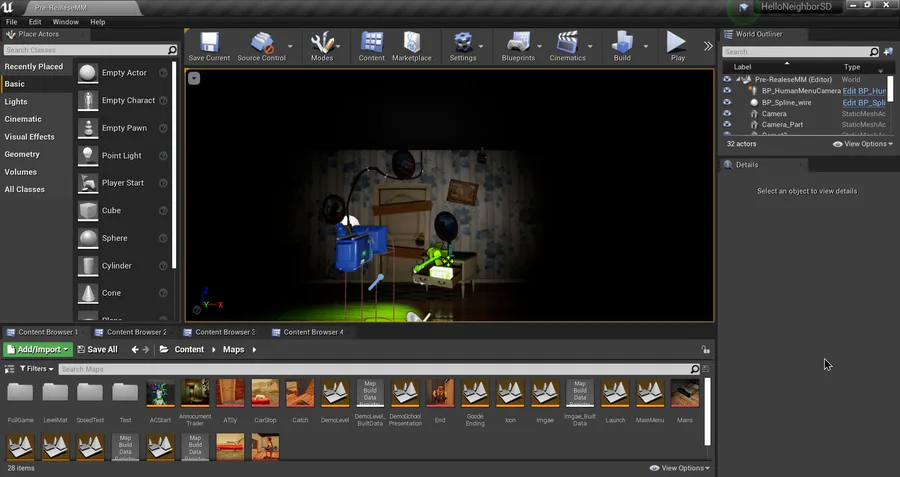The image size is (900, 477).
Task: Toggle visibility of the Camera actor
Action: [727, 113]
